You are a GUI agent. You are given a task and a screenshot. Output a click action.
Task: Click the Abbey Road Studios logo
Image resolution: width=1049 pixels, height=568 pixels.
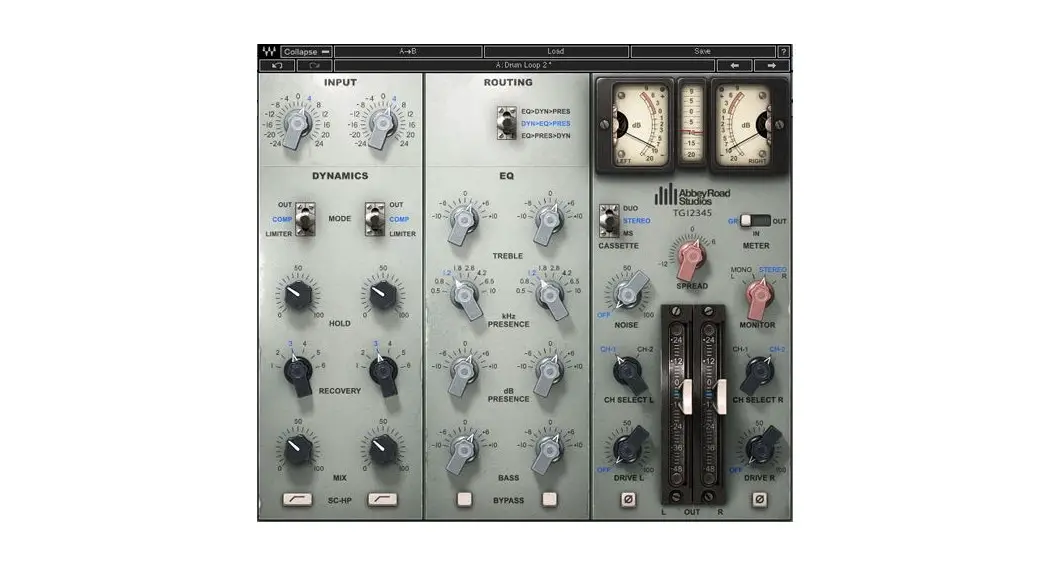click(x=692, y=195)
